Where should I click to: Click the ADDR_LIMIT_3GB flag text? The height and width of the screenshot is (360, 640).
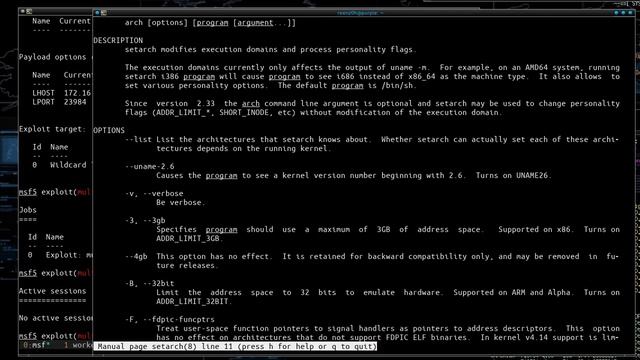(187, 238)
